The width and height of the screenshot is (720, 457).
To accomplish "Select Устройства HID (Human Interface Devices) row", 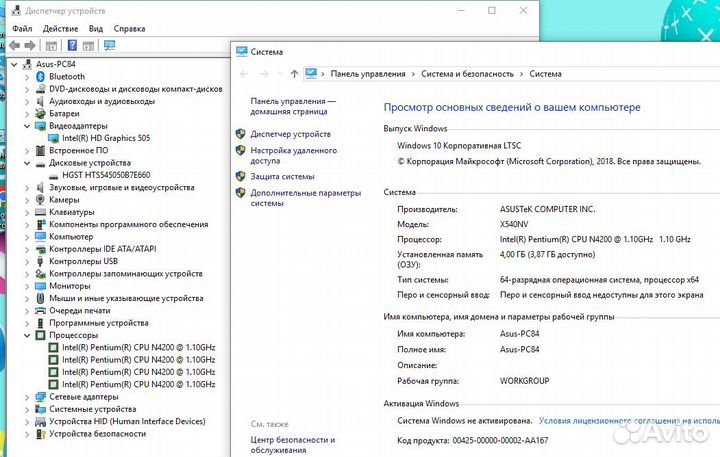I will [x=127, y=421].
